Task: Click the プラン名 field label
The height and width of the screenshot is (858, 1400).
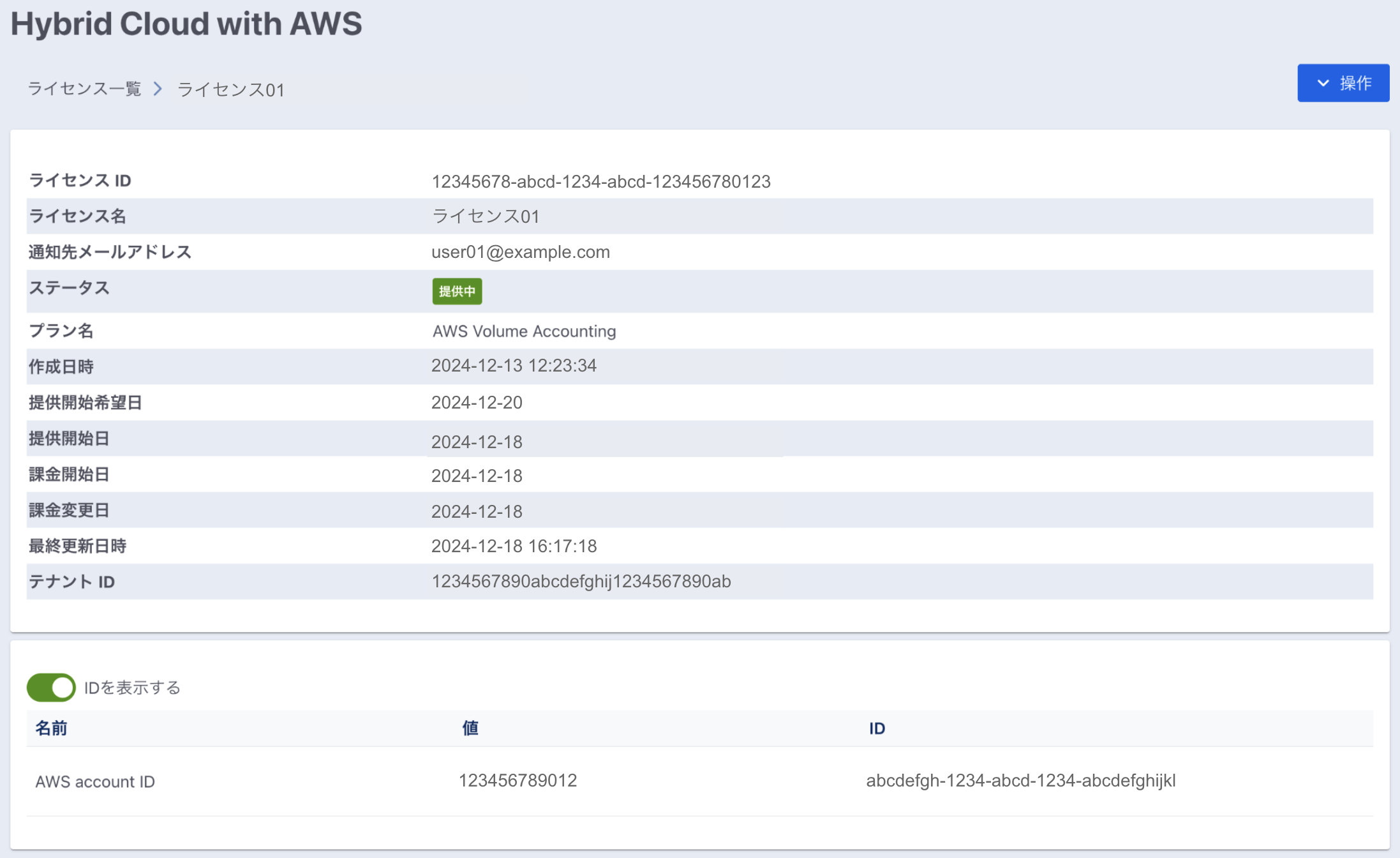Action: point(61,331)
